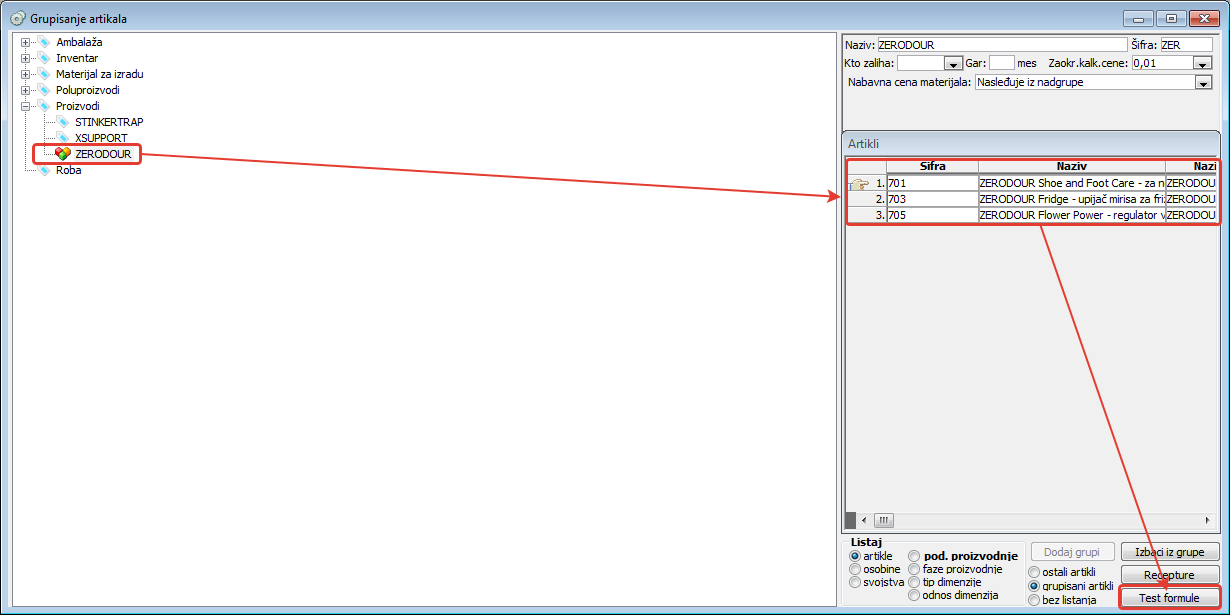Click the tag icon next to Inventar
Viewport: 1230px width, 615px height.
point(44,58)
